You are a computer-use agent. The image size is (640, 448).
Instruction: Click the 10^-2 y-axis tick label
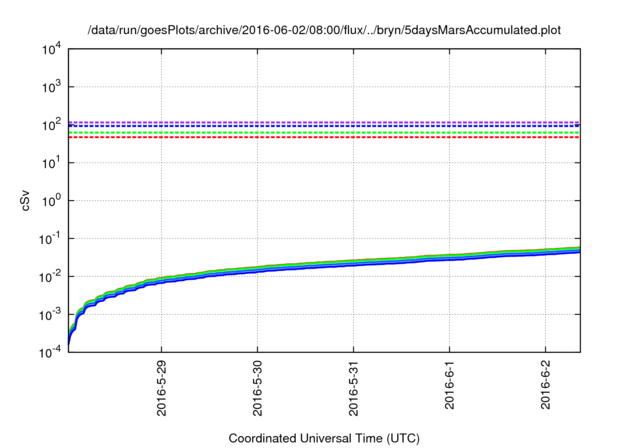tap(50, 277)
